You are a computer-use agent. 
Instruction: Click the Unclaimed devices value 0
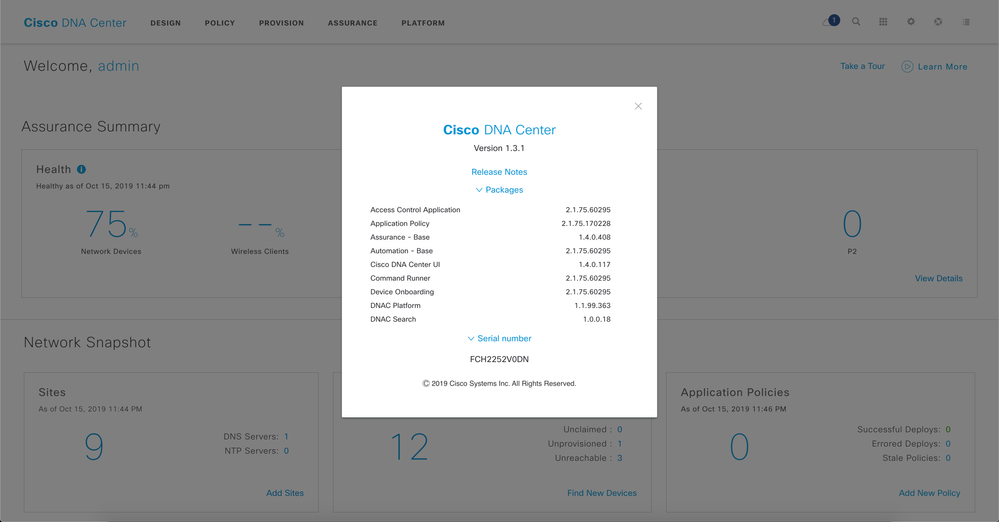coord(619,430)
